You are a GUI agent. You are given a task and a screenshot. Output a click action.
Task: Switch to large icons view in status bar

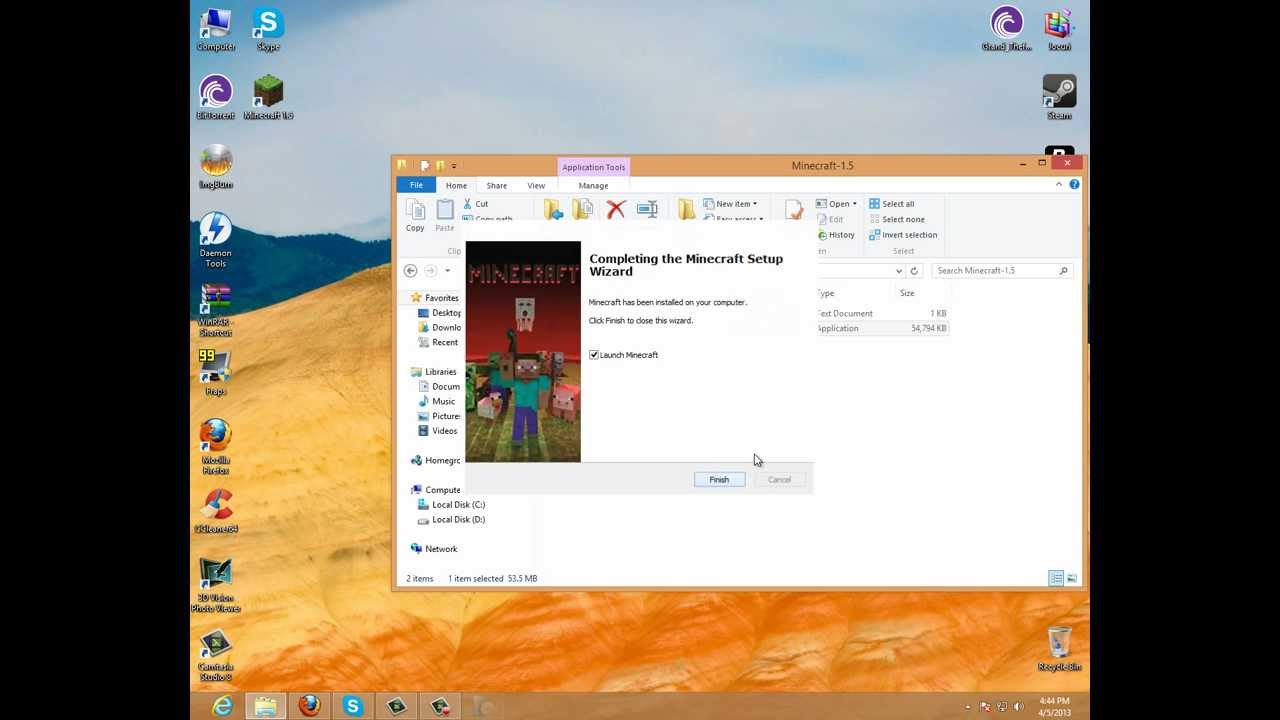click(x=1072, y=579)
